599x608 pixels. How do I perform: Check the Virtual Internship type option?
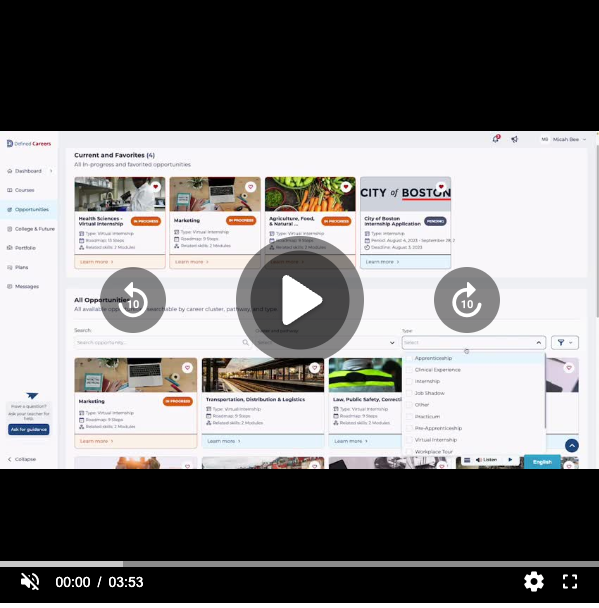(409, 440)
